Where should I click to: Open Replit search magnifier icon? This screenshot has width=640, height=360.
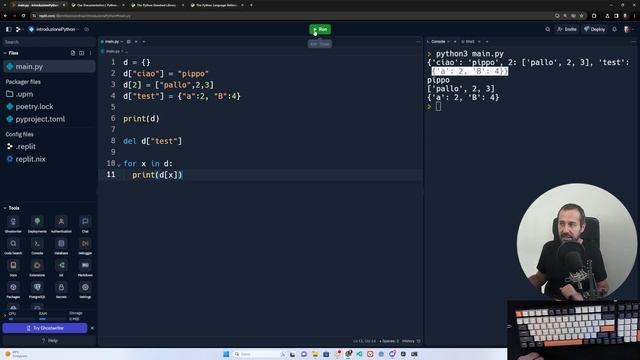tap(547, 29)
